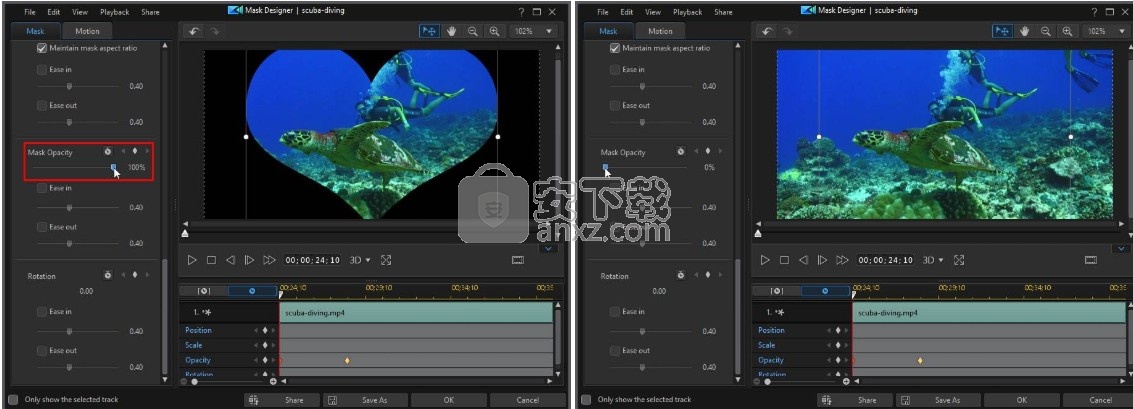Toggle fullscreen preview icon in right window
This screenshot has width=1133, height=409.
959,260
